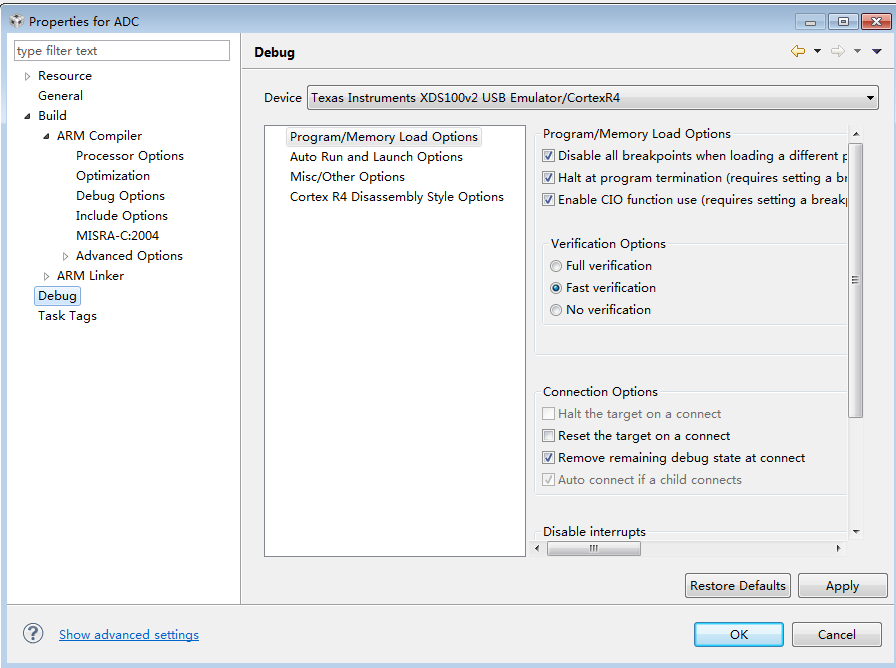Click the Restore Defaults button
The height and width of the screenshot is (668, 896).
point(738,586)
